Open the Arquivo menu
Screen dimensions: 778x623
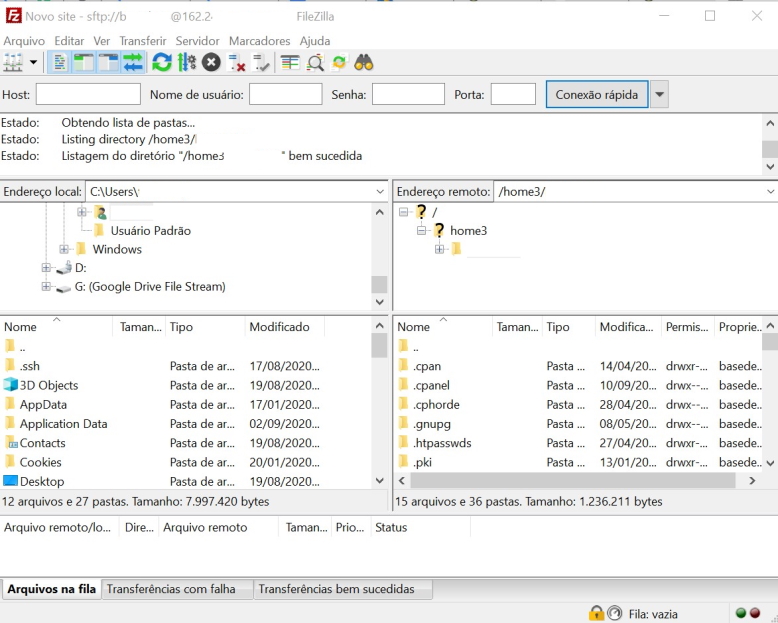tap(24, 41)
